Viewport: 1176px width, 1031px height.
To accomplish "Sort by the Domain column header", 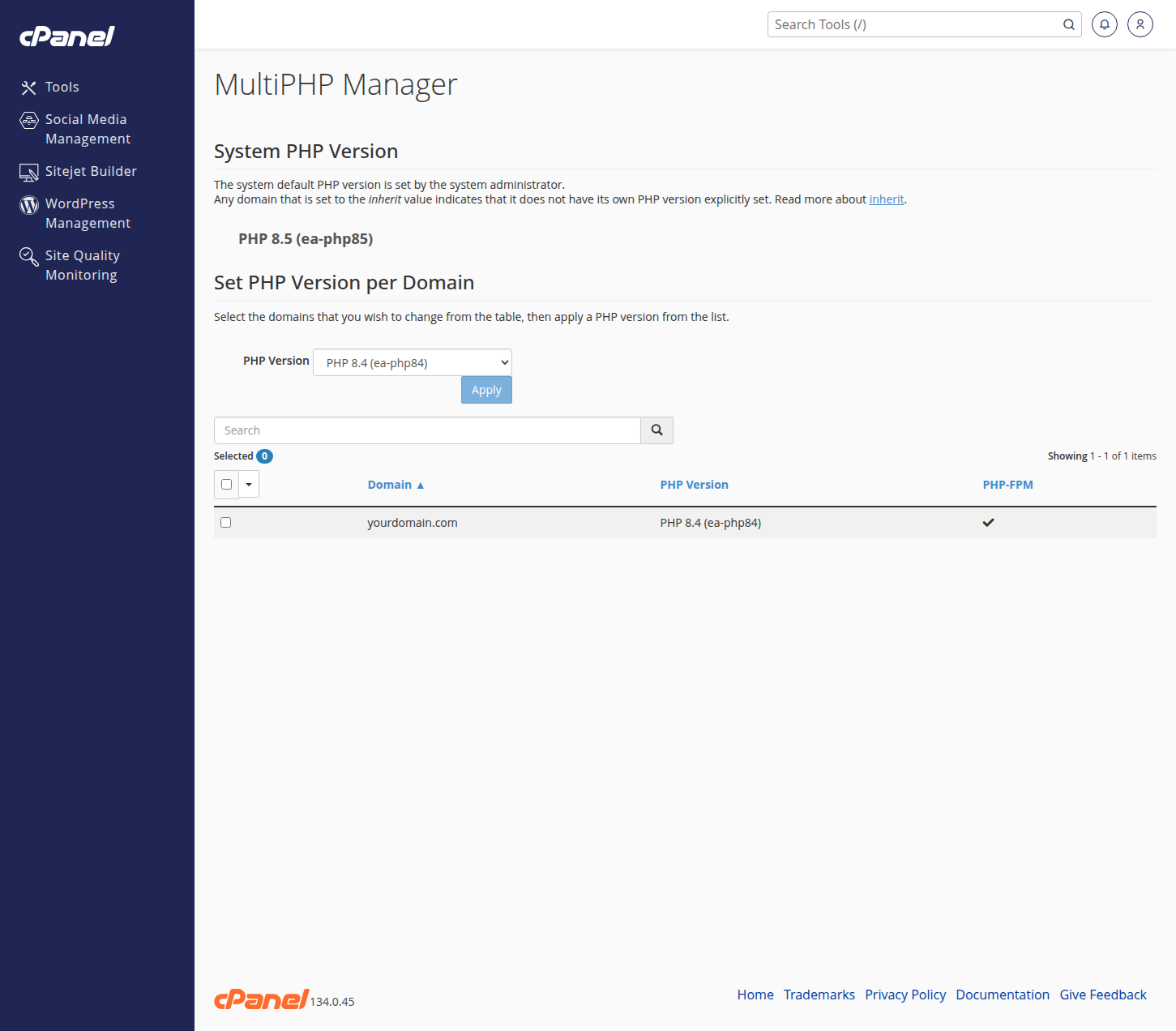I will coord(396,485).
